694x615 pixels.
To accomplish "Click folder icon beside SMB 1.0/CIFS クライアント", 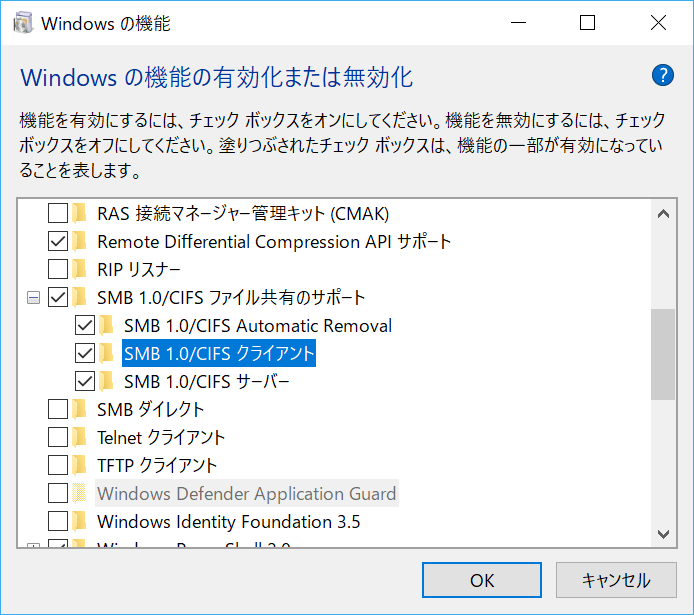I will (x=106, y=353).
